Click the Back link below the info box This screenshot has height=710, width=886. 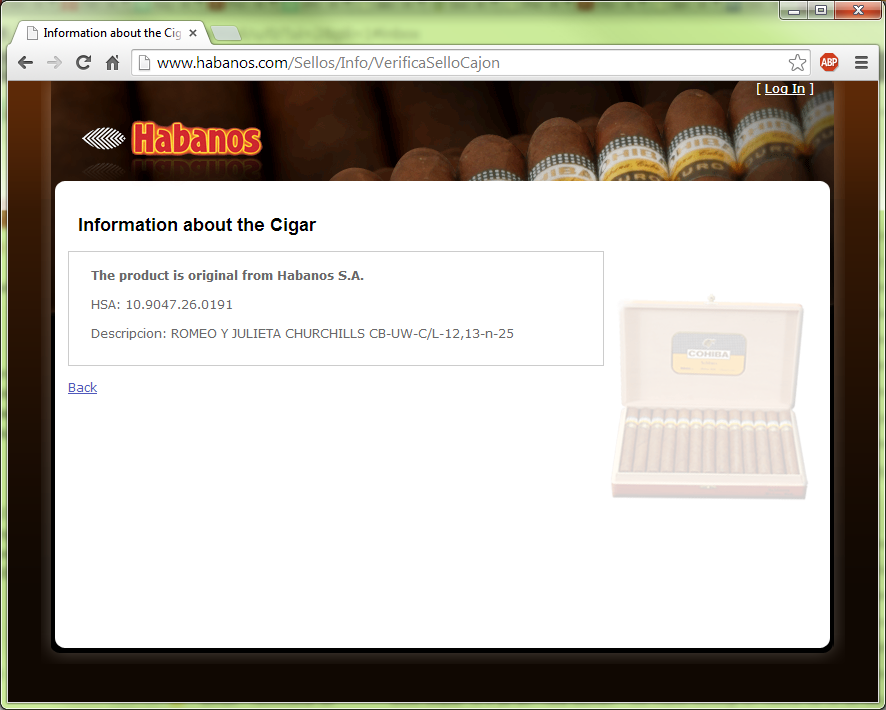pyautogui.click(x=82, y=387)
